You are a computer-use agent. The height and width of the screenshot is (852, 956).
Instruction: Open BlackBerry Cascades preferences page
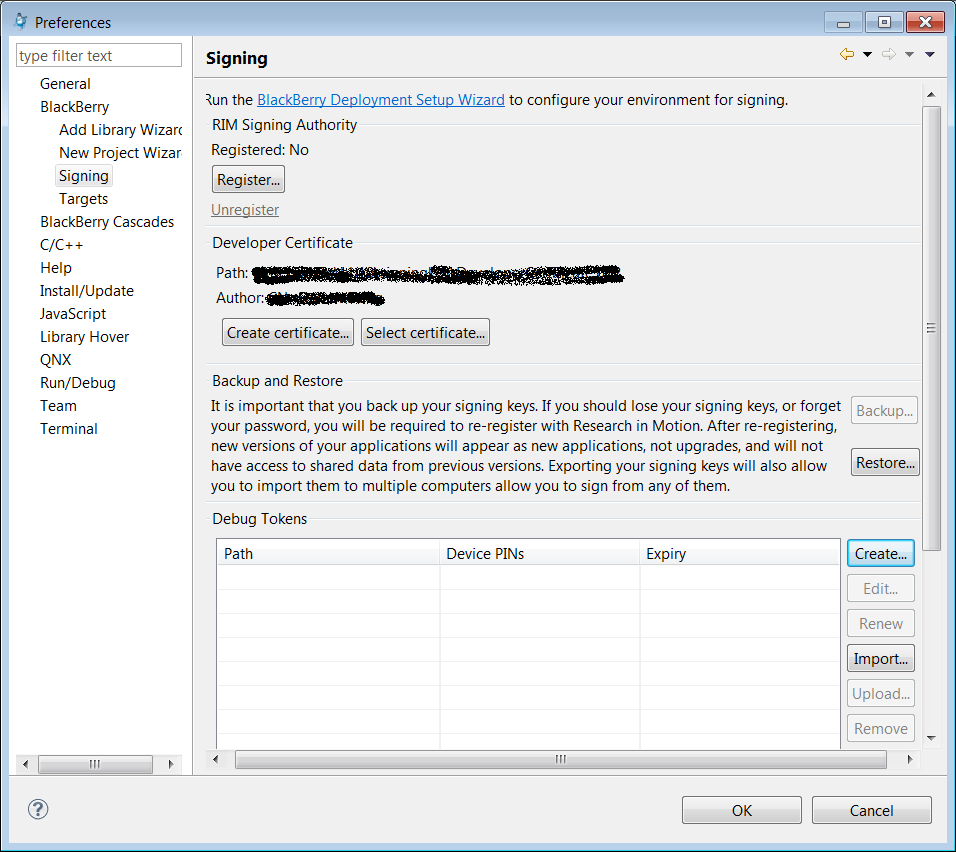107,222
